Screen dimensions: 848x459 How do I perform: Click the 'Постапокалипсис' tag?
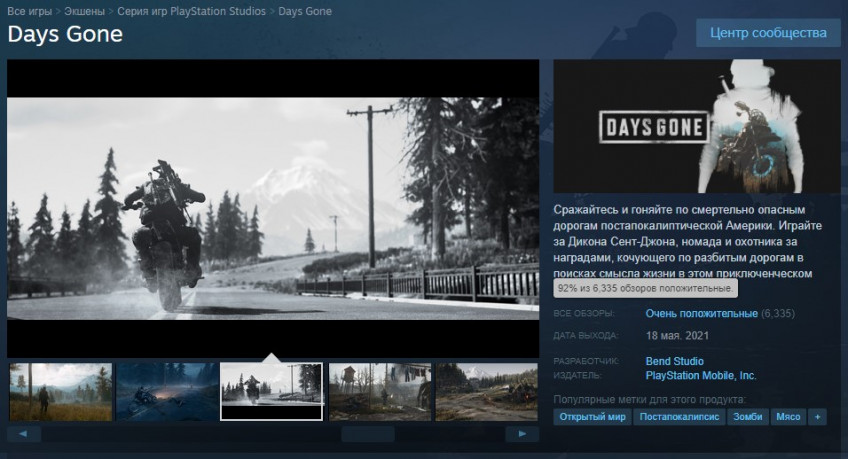coord(679,417)
